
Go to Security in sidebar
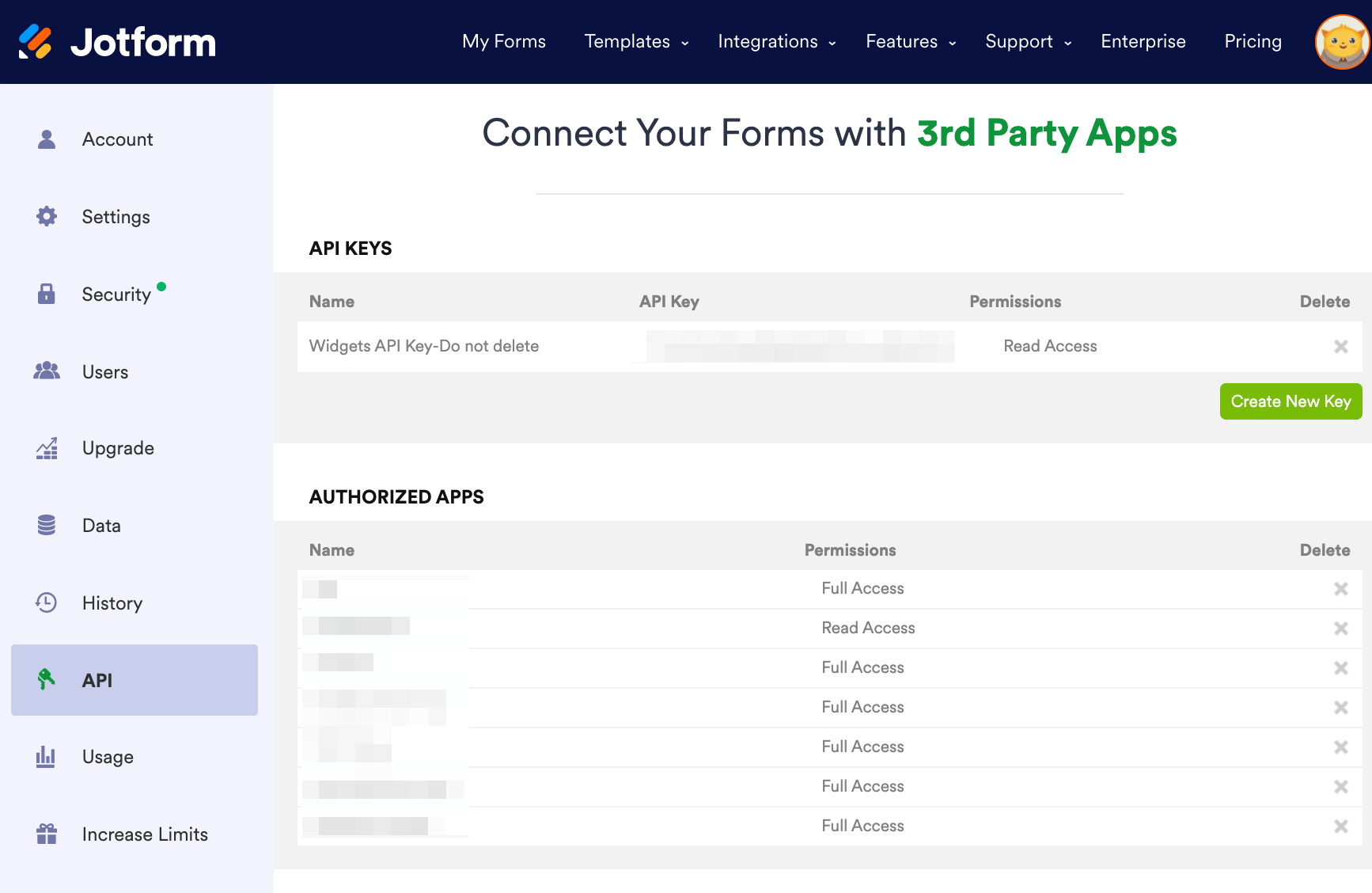click(135, 294)
